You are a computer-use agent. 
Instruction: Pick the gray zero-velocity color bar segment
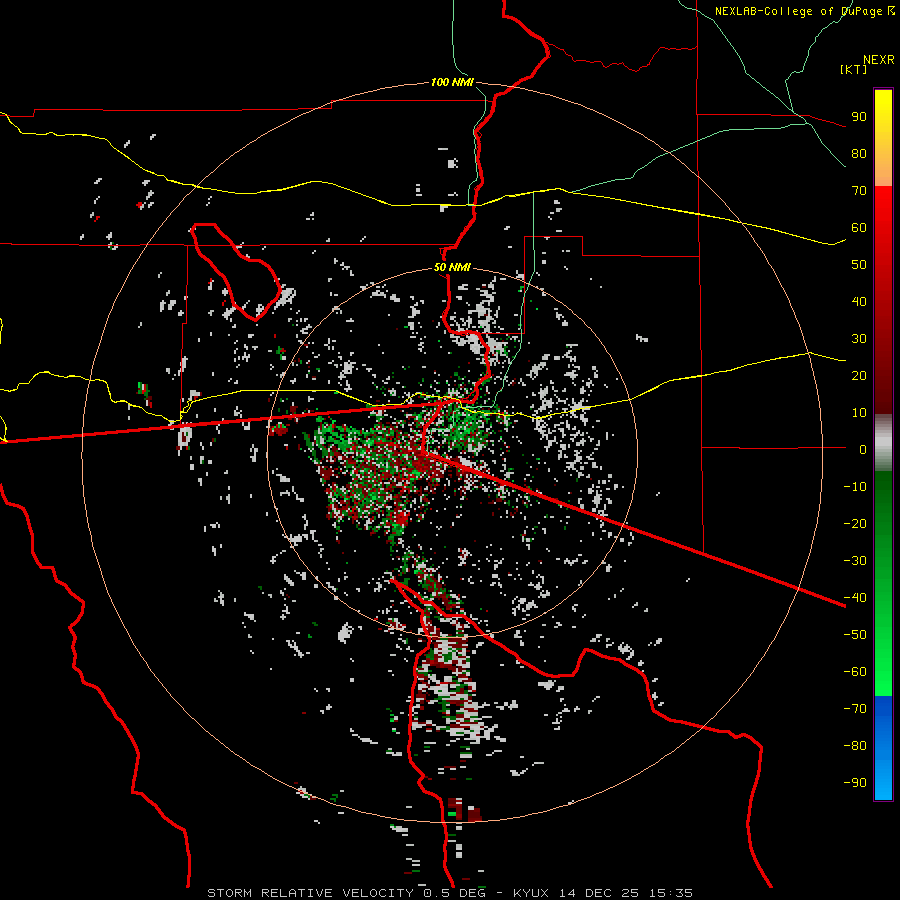click(x=883, y=443)
